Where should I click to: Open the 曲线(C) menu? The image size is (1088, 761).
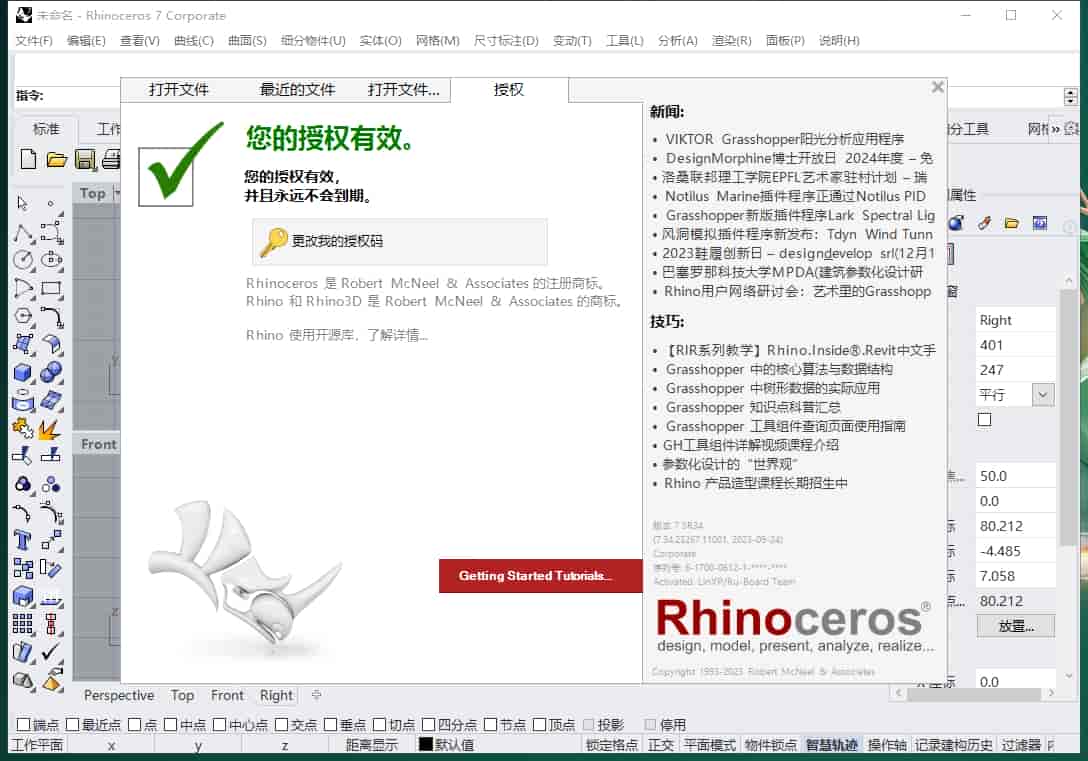point(193,41)
